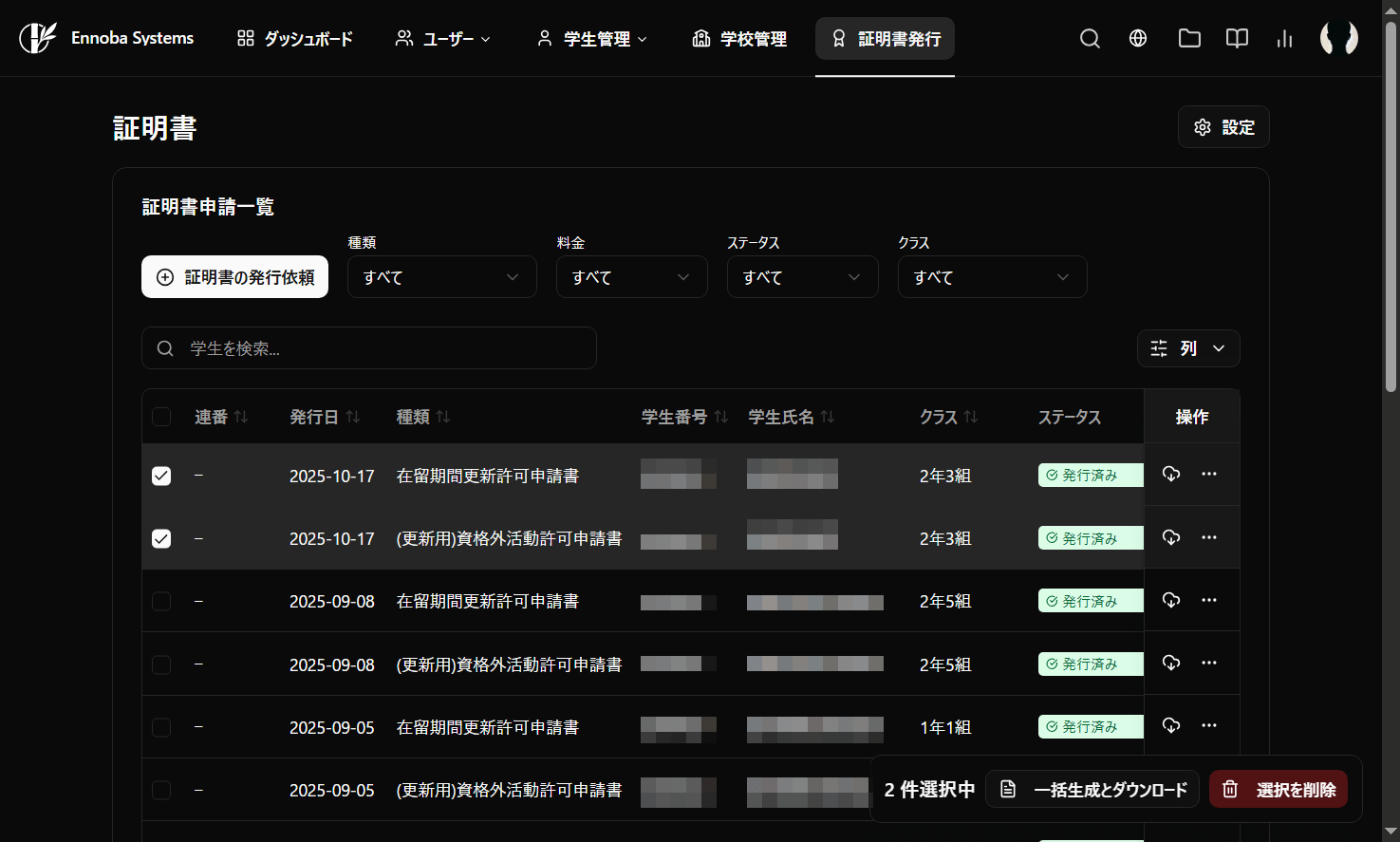The width and height of the screenshot is (1400, 842).
Task: Download the 2025-09-05 在留期間更新許可申請書 certificate
Action: pyautogui.click(x=1171, y=725)
